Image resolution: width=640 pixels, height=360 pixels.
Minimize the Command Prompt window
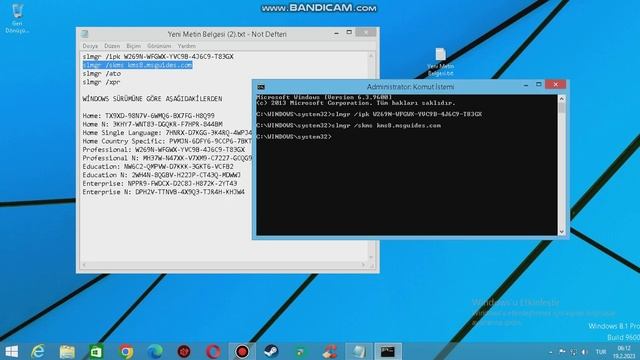point(526,85)
